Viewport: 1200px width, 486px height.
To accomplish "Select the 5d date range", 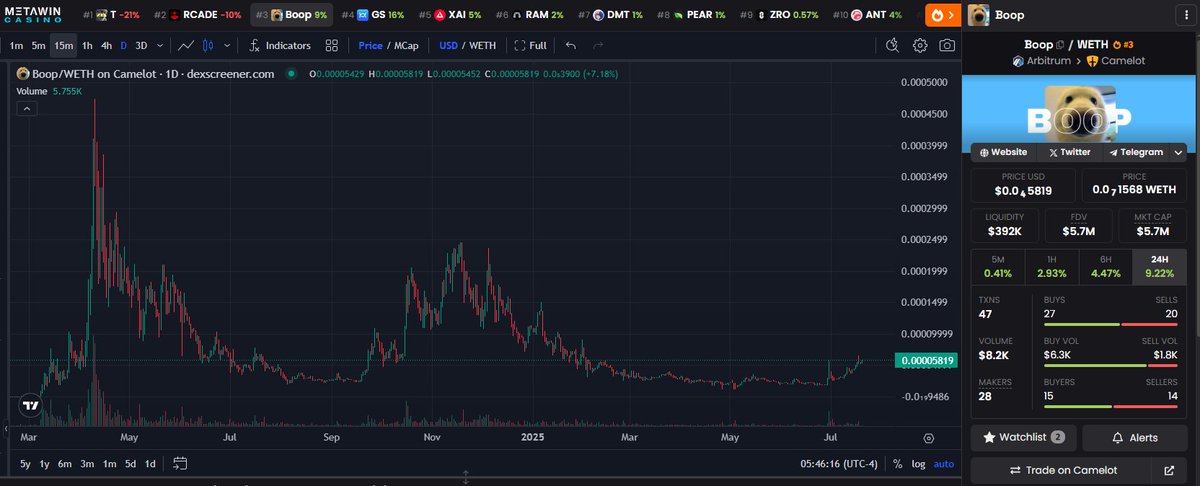I will pos(130,463).
